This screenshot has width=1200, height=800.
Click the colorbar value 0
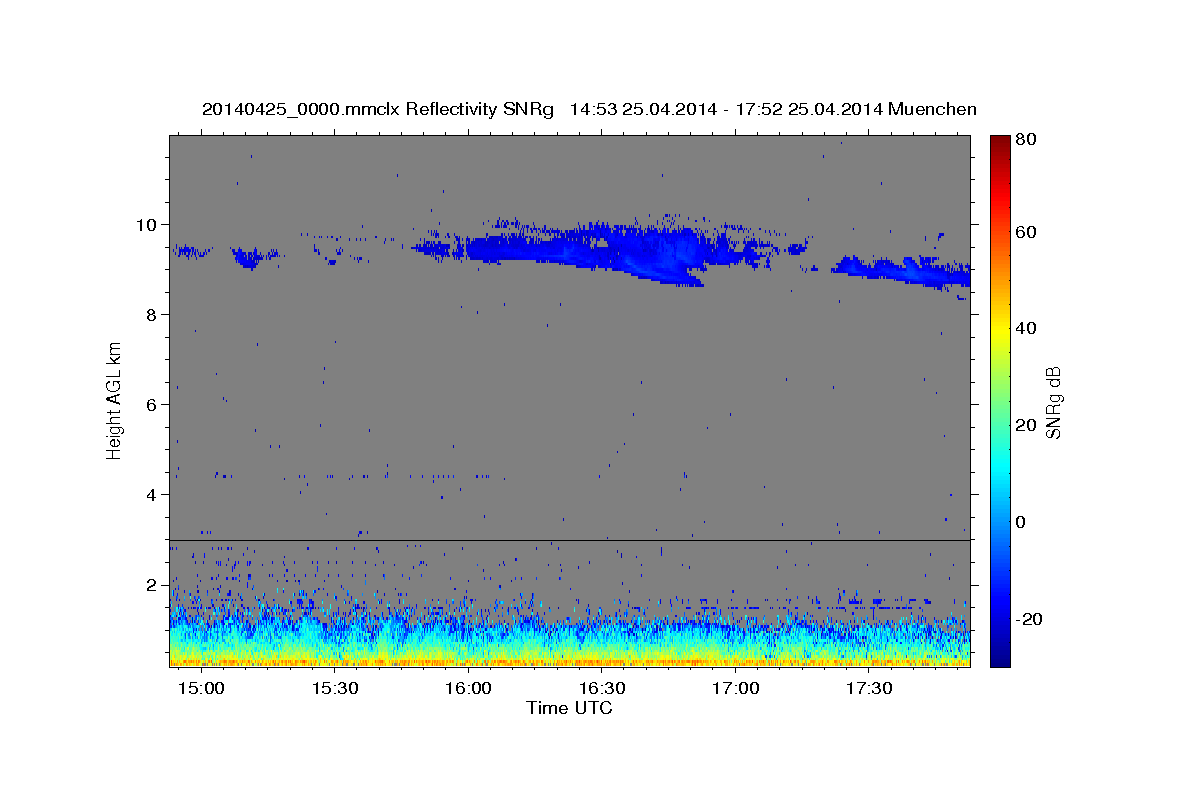click(x=1021, y=522)
